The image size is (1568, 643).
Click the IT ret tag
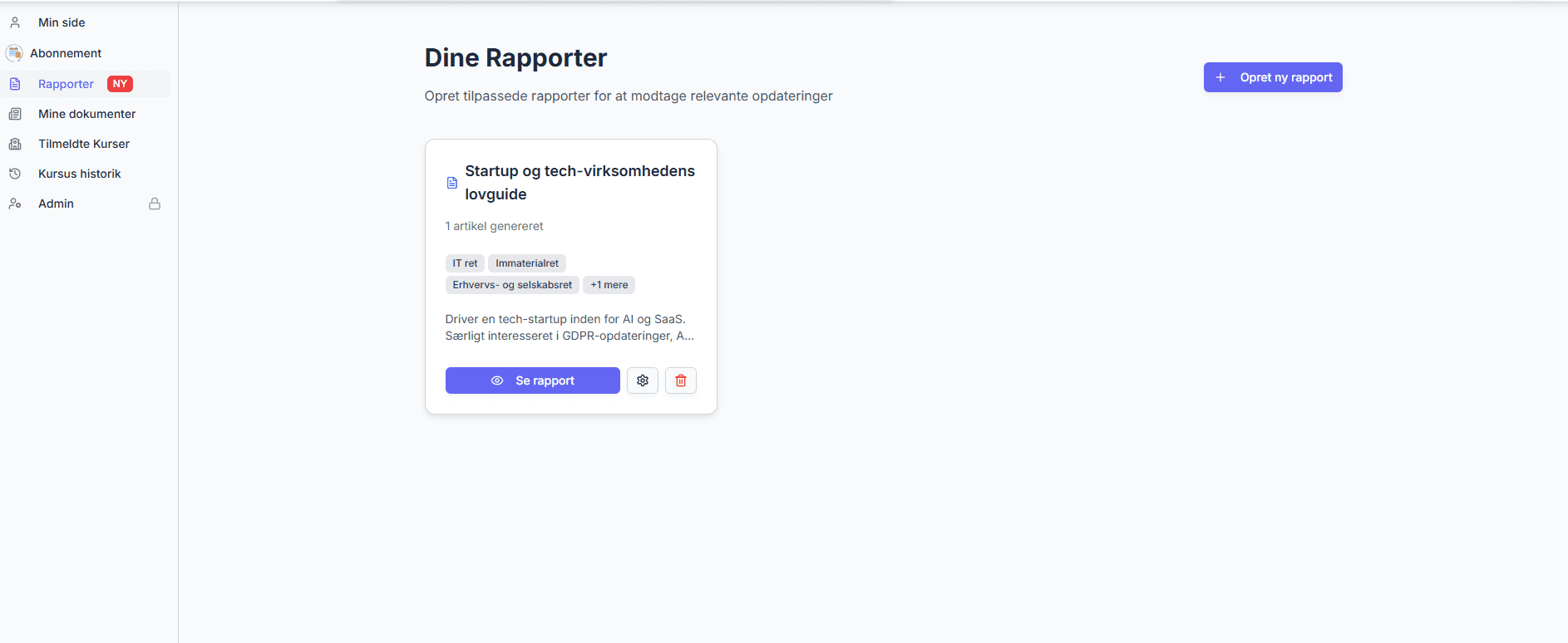click(465, 263)
